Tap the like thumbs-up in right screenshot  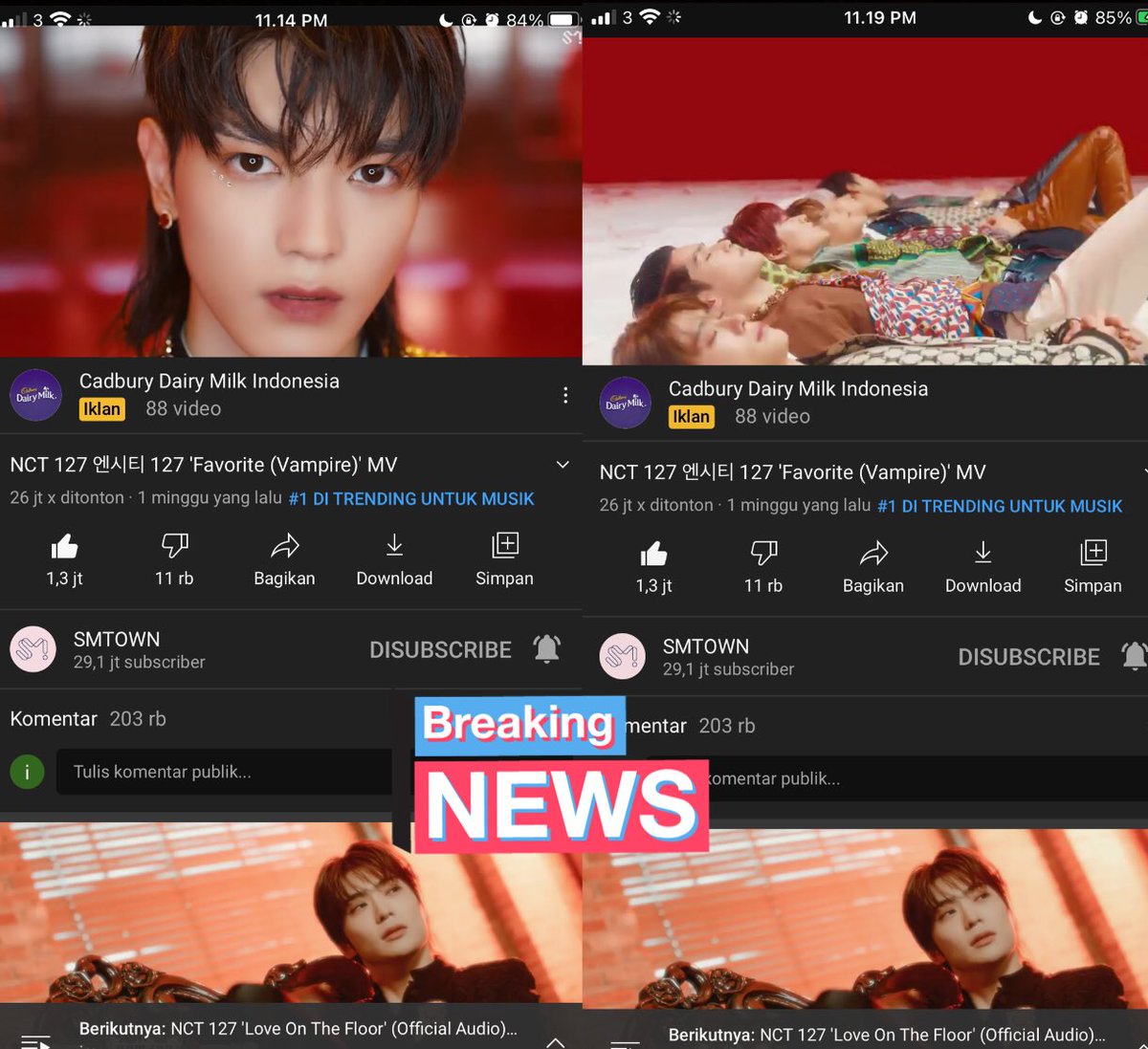click(x=653, y=555)
